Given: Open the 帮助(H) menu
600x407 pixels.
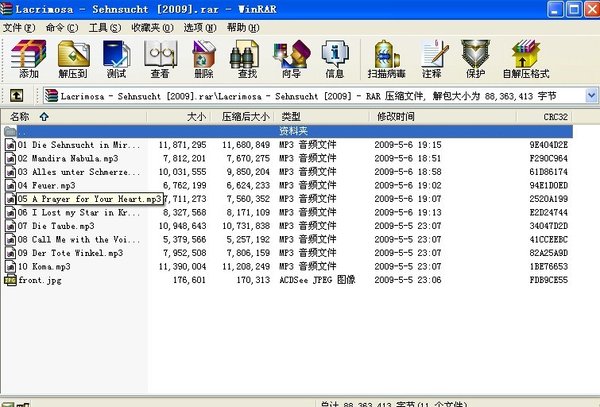Looking at the screenshot, I should (243, 28).
